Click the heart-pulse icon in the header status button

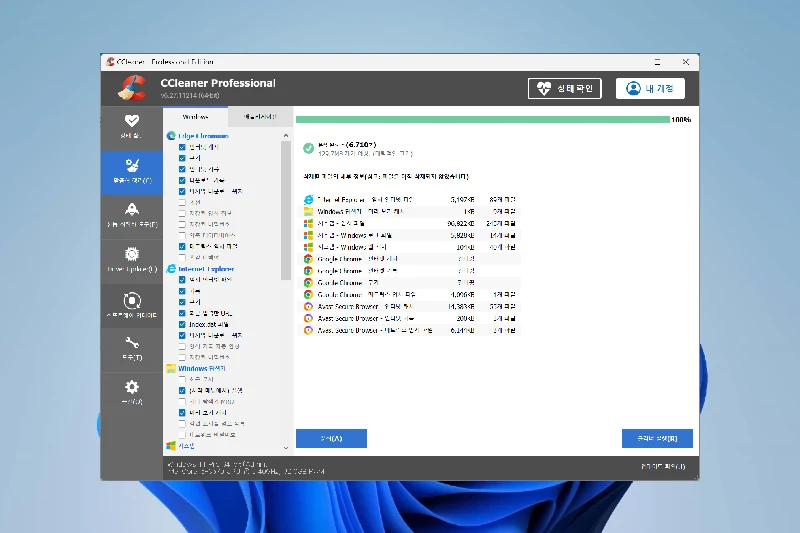coord(544,88)
